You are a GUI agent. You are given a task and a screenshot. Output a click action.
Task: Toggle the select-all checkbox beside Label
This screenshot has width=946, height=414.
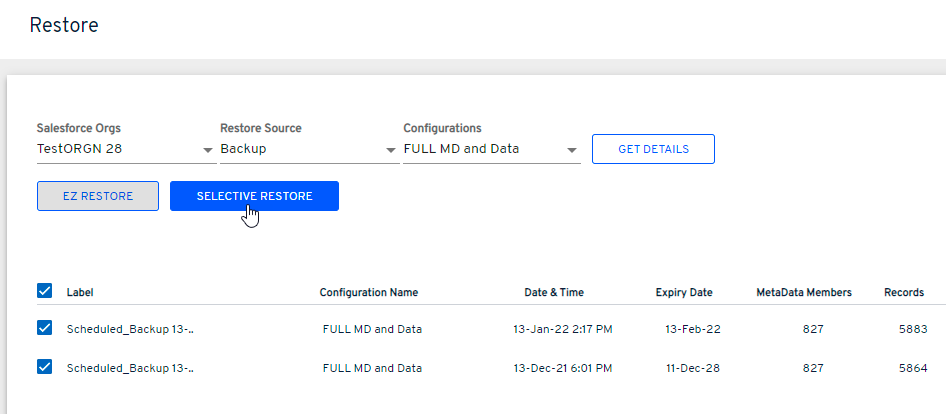point(44,291)
